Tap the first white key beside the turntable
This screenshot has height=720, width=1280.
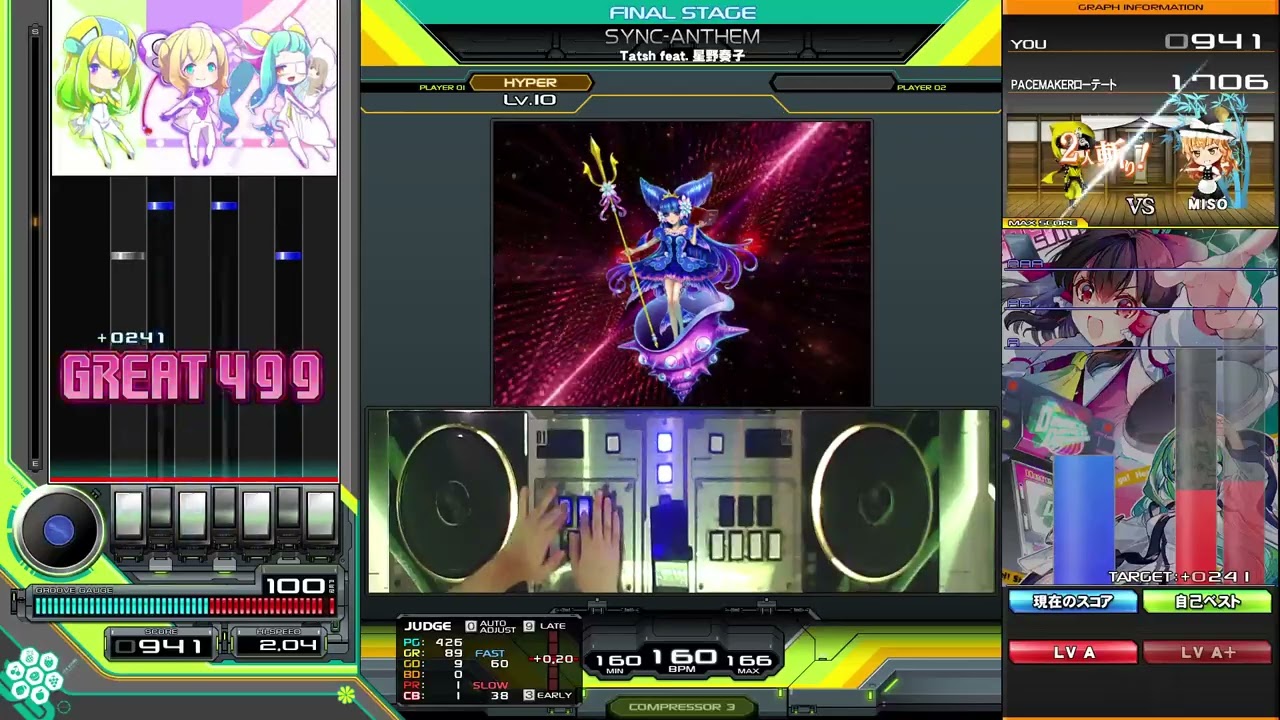coord(129,515)
